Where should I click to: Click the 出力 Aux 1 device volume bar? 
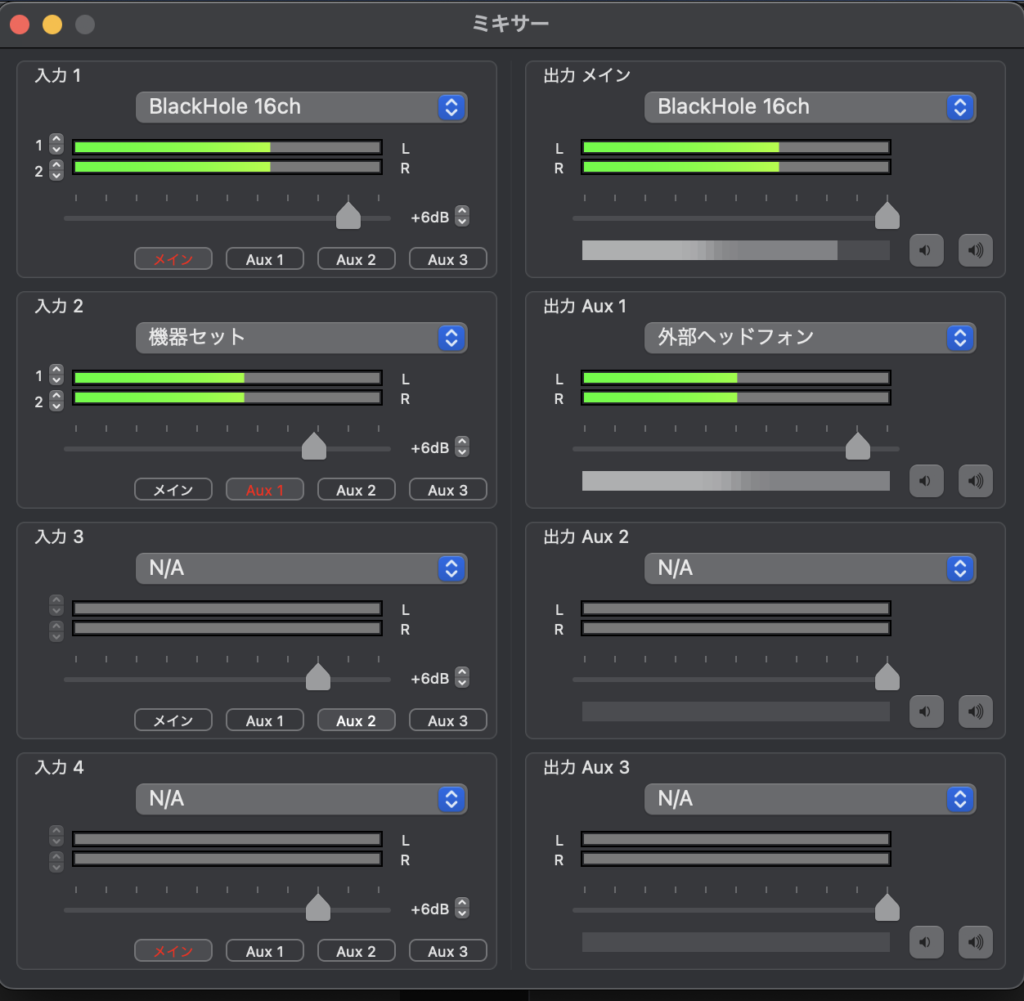736,481
